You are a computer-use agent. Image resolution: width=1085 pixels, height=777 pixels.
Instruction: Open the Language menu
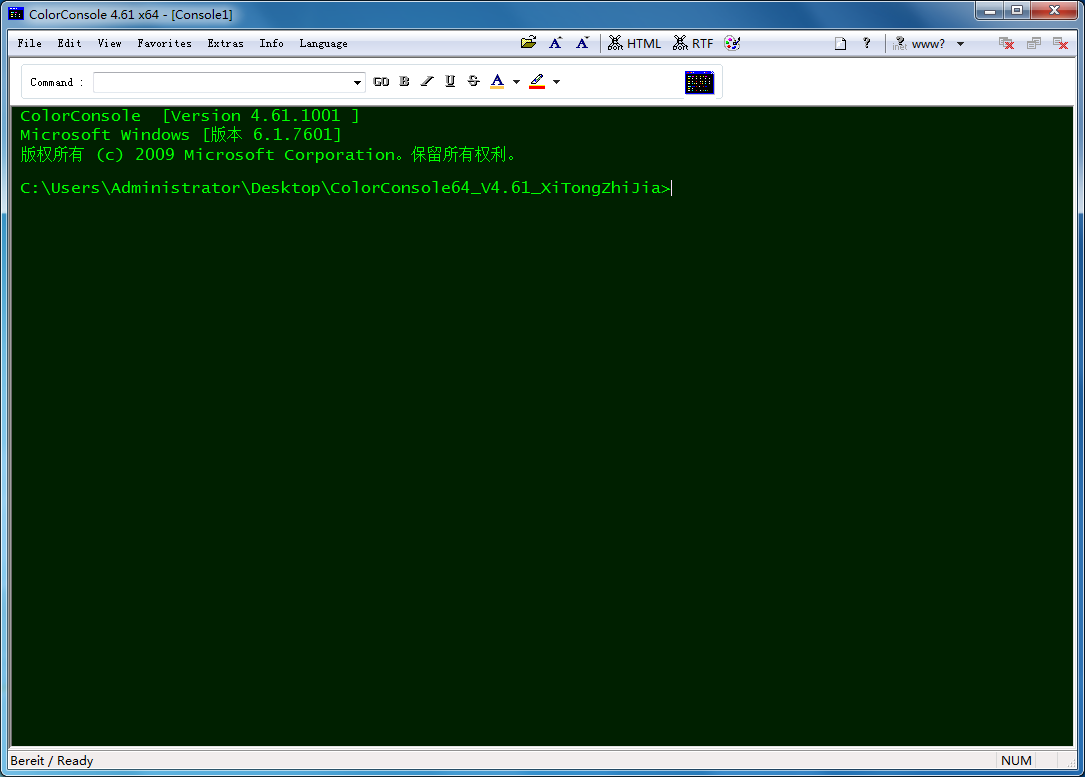point(323,44)
